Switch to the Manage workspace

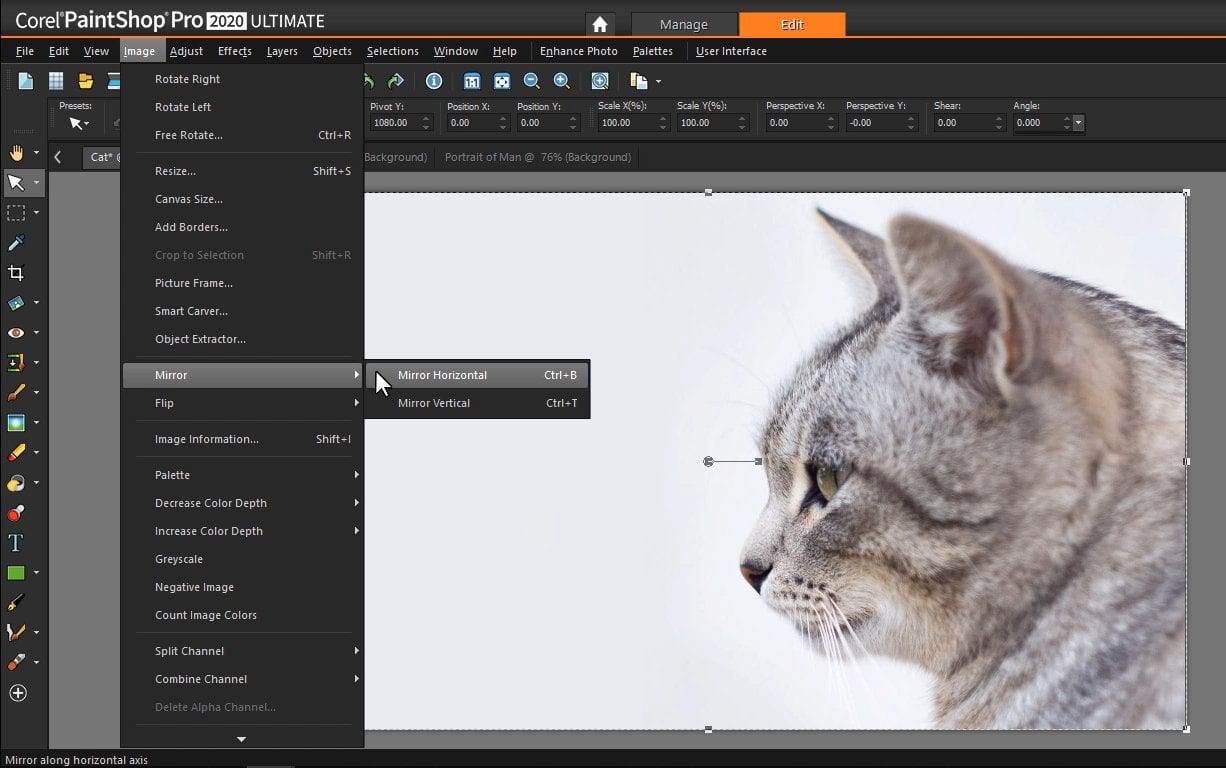pyautogui.click(x=684, y=23)
